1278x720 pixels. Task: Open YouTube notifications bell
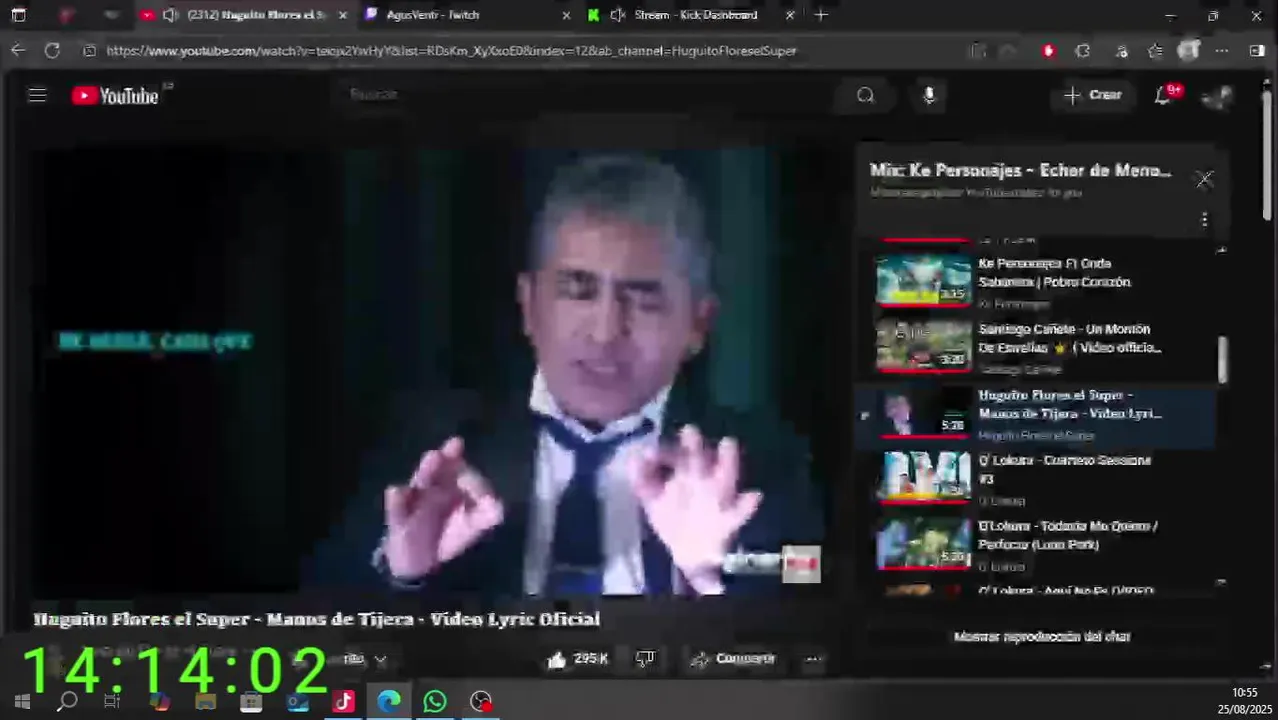[x=1163, y=95]
